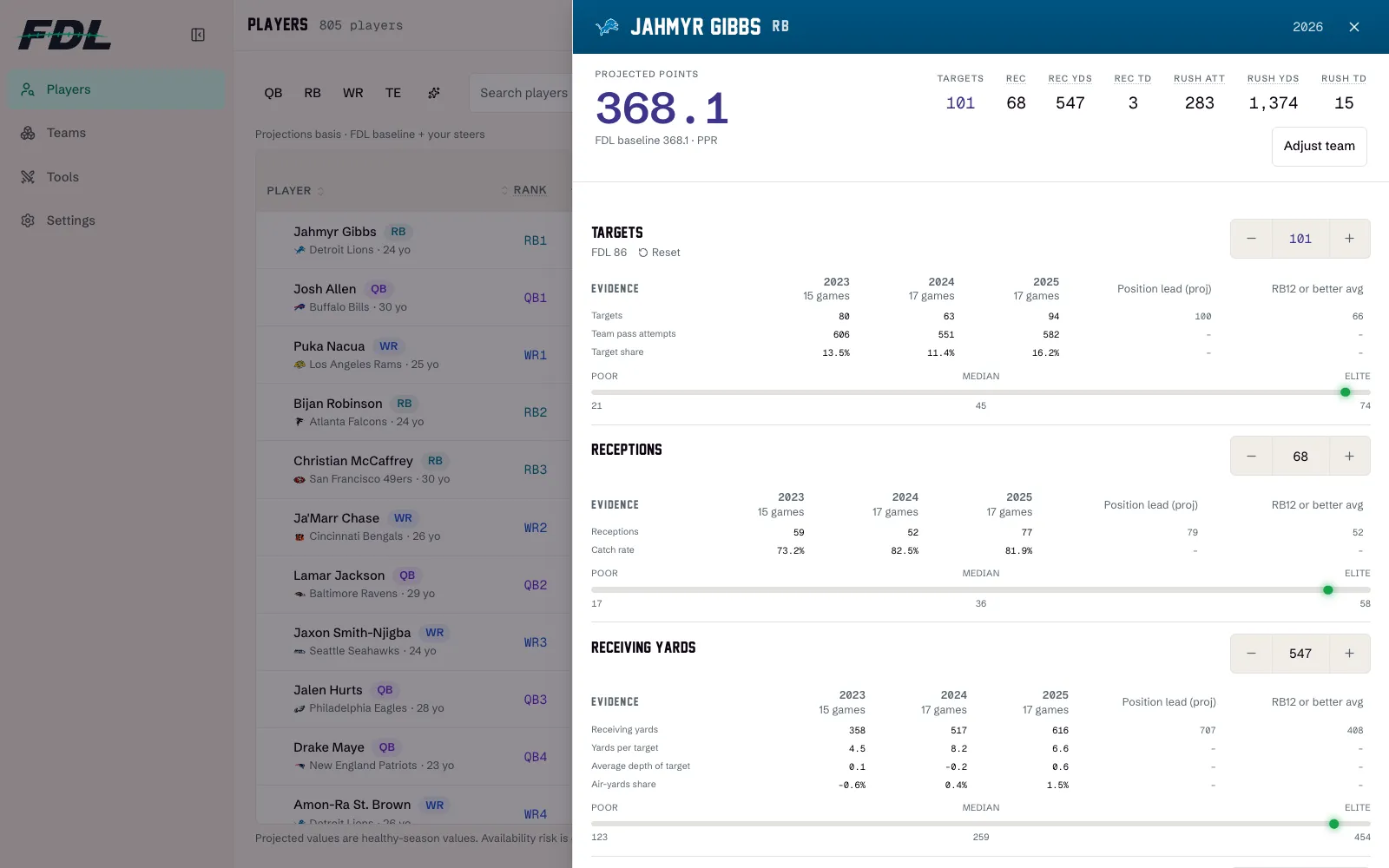Click the Targets value field showing 101
The width and height of the screenshot is (1389, 868).
click(x=1300, y=239)
